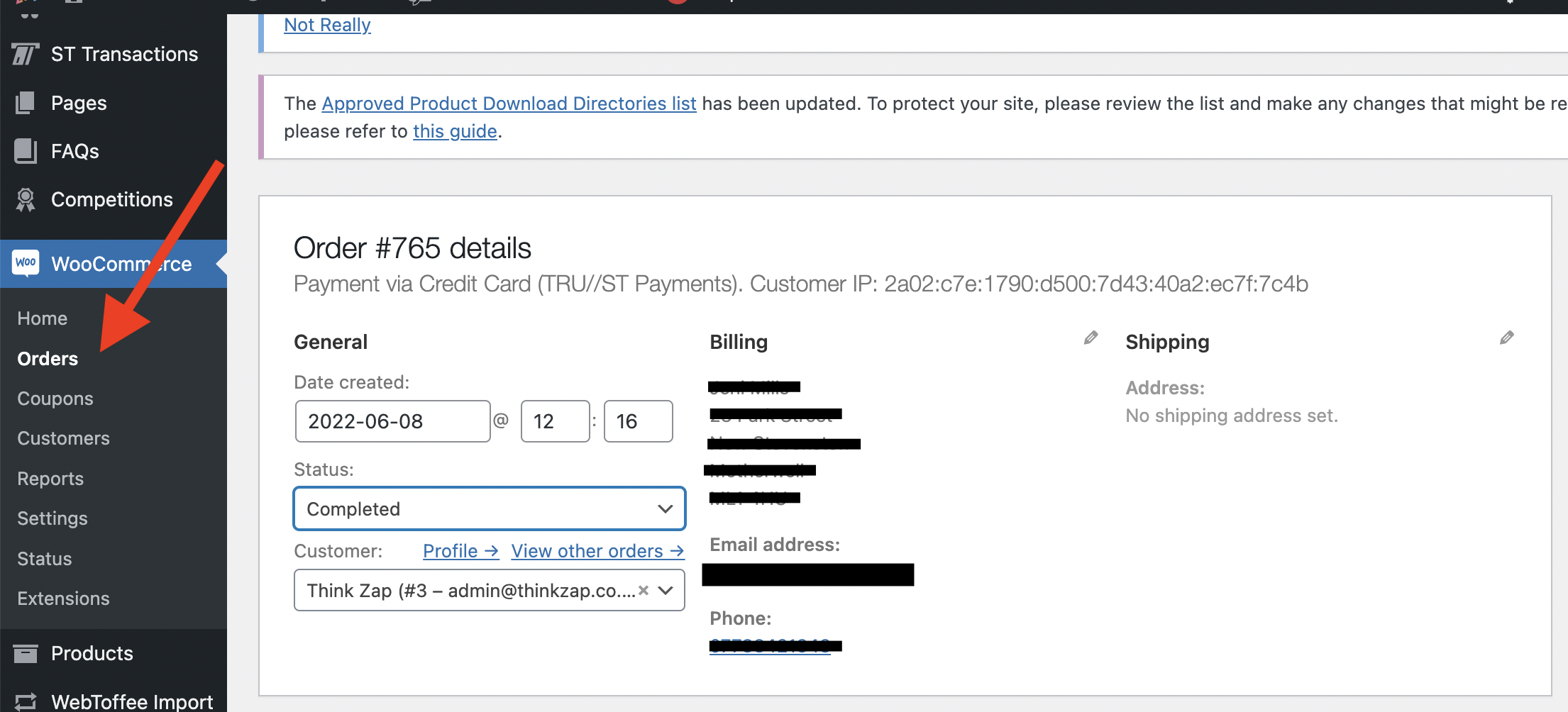
Task: Click the Competitions ribbon icon
Action: pos(26,200)
